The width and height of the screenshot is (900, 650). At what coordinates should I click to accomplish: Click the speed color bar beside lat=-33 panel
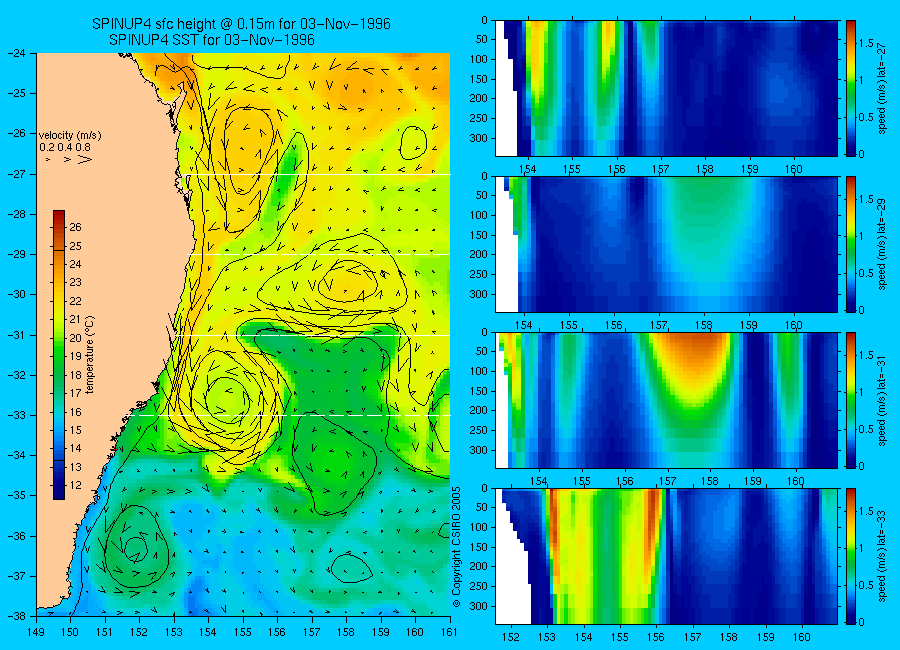tap(850, 556)
